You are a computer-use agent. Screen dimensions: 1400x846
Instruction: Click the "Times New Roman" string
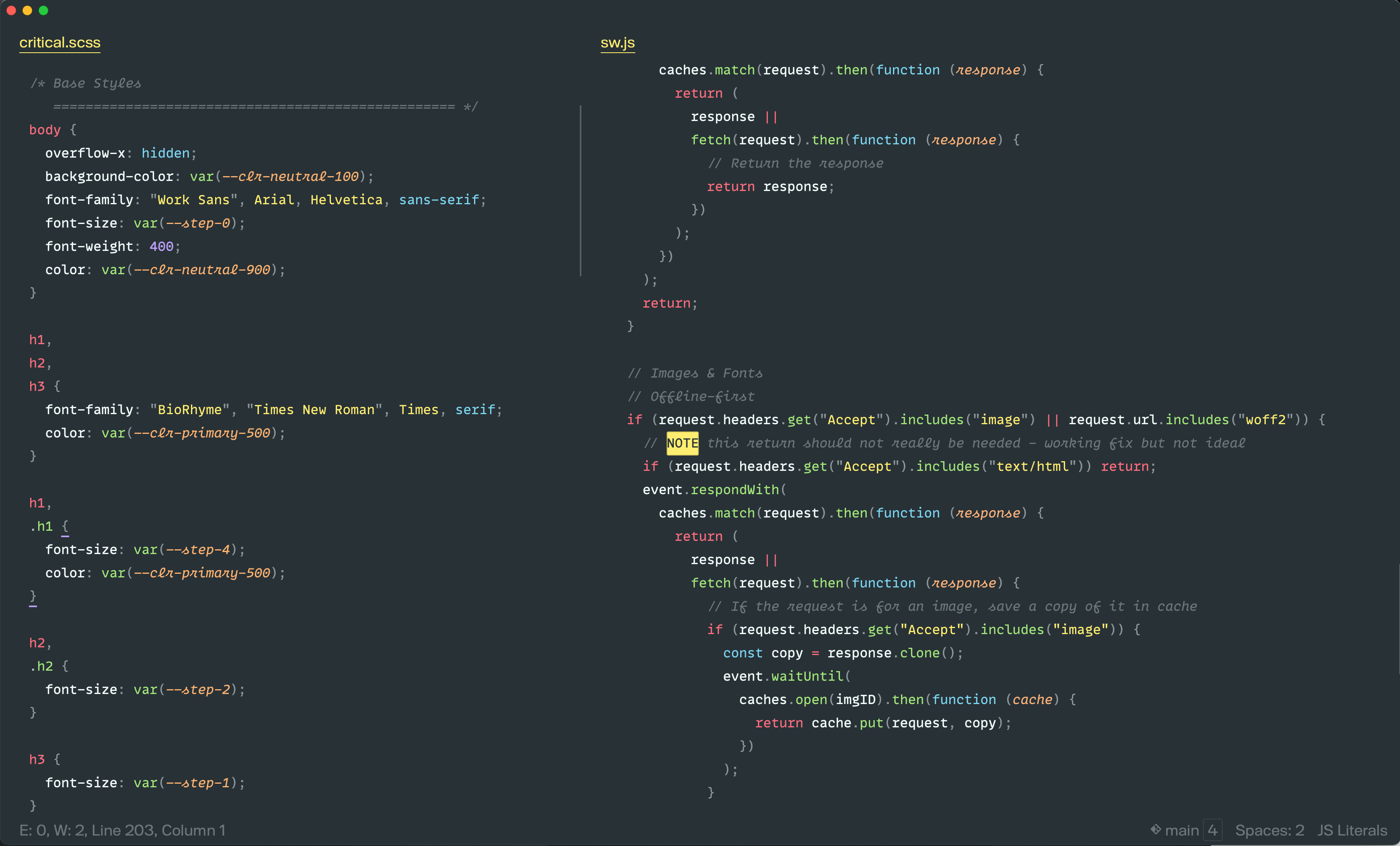coord(314,409)
